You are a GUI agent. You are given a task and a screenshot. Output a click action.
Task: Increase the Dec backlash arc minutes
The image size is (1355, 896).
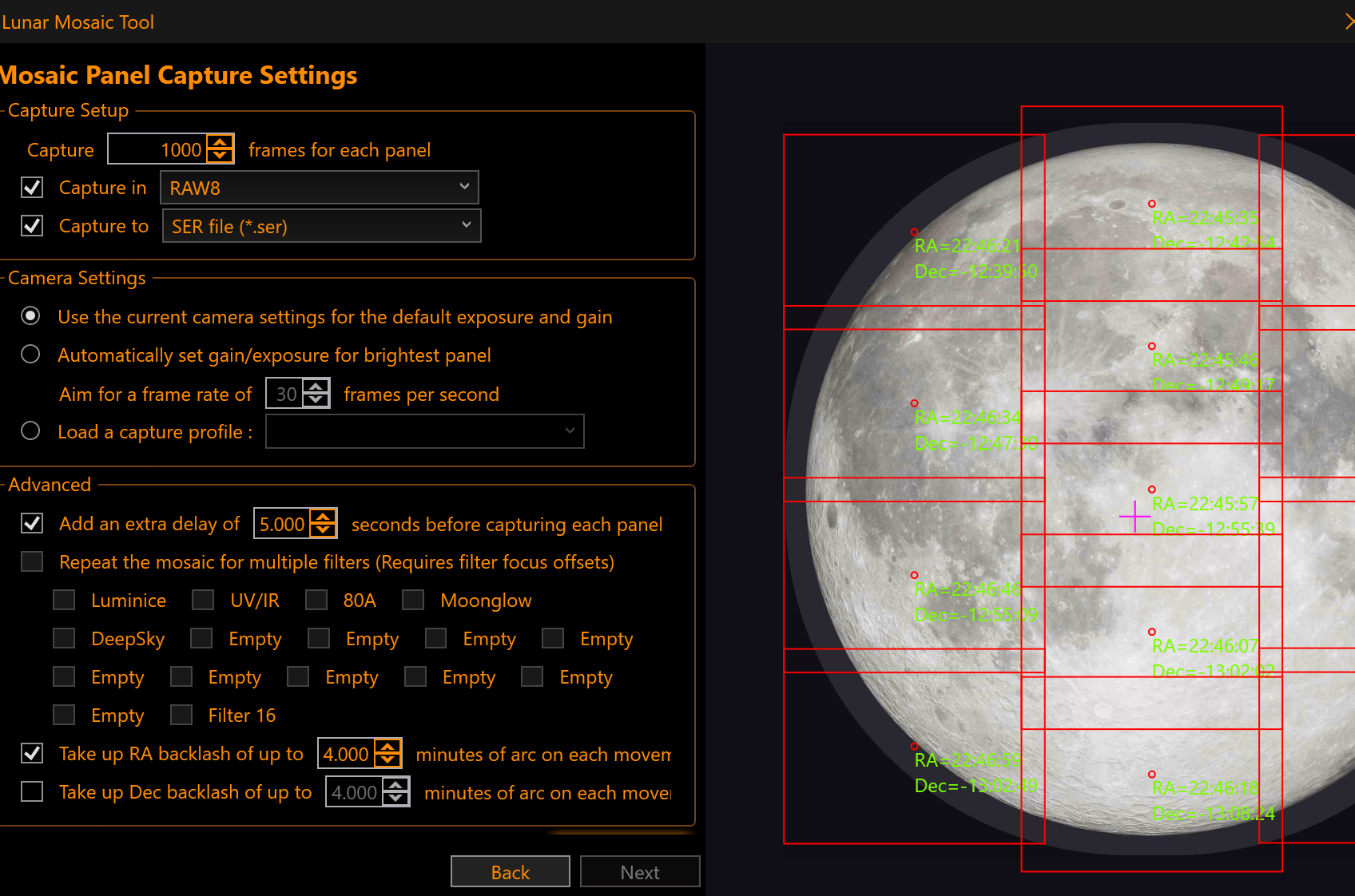point(395,785)
